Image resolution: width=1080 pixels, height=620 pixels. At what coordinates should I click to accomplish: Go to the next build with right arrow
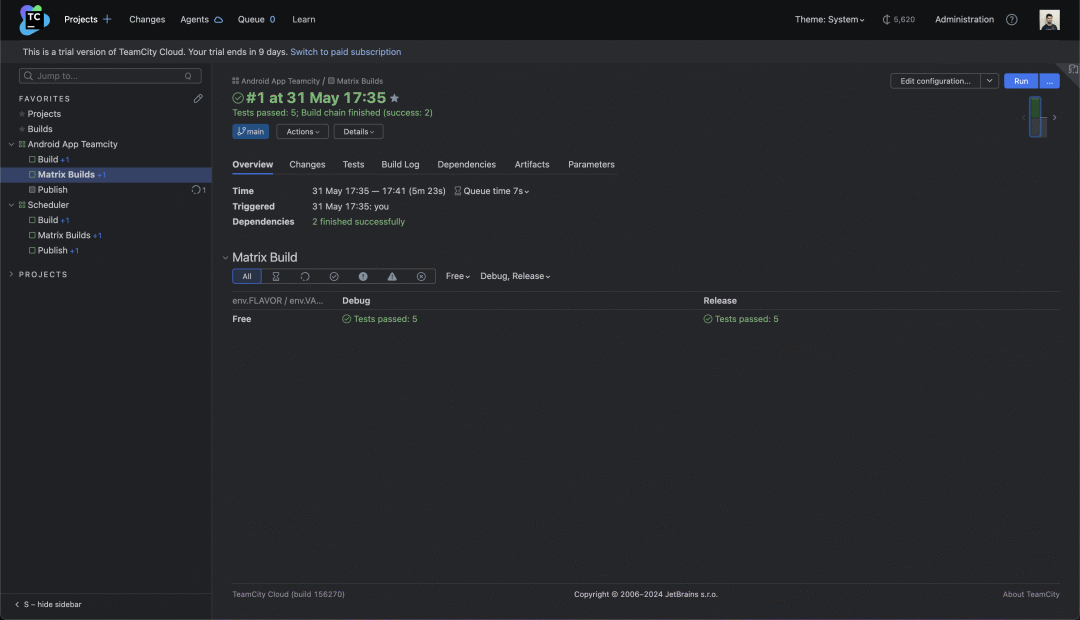click(x=1054, y=117)
